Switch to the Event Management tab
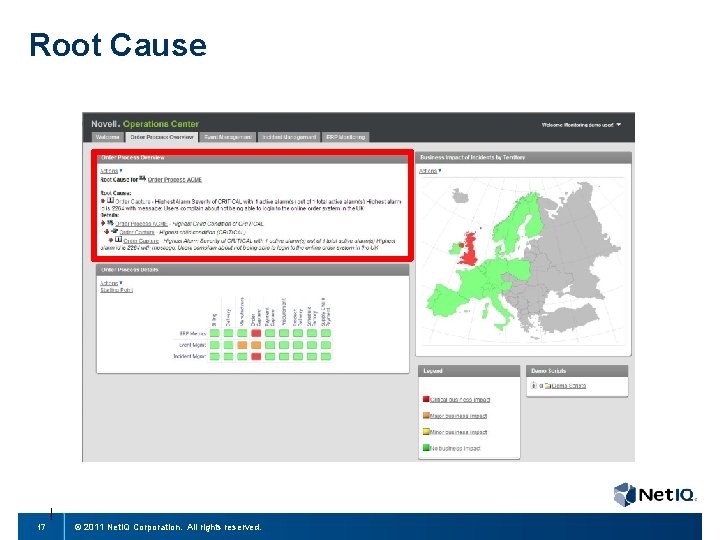The width and height of the screenshot is (720, 540). pos(228,137)
